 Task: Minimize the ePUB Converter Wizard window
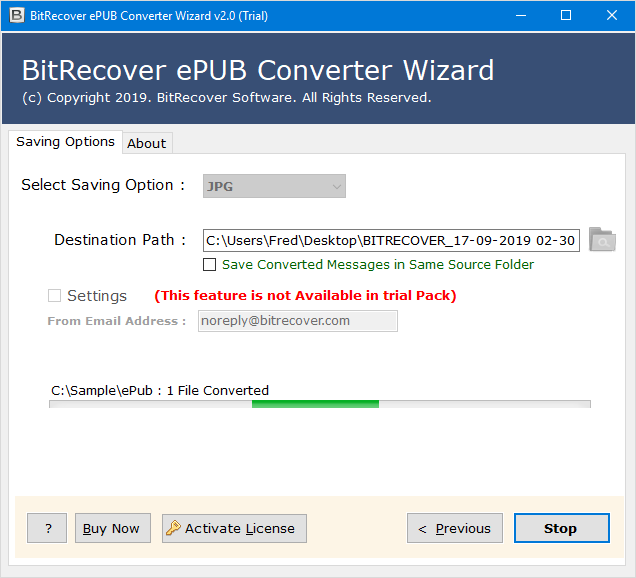click(521, 15)
